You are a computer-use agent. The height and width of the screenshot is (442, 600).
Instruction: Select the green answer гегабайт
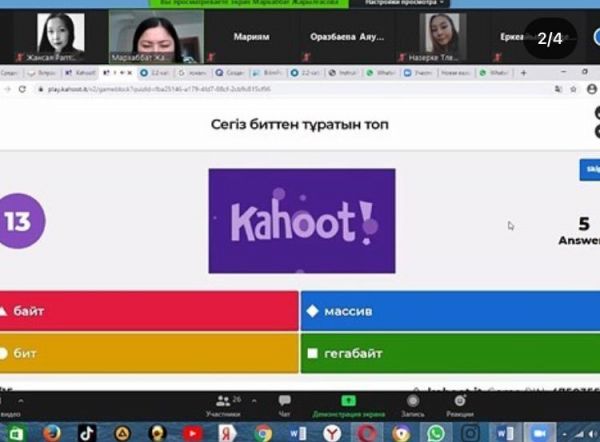pos(450,353)
